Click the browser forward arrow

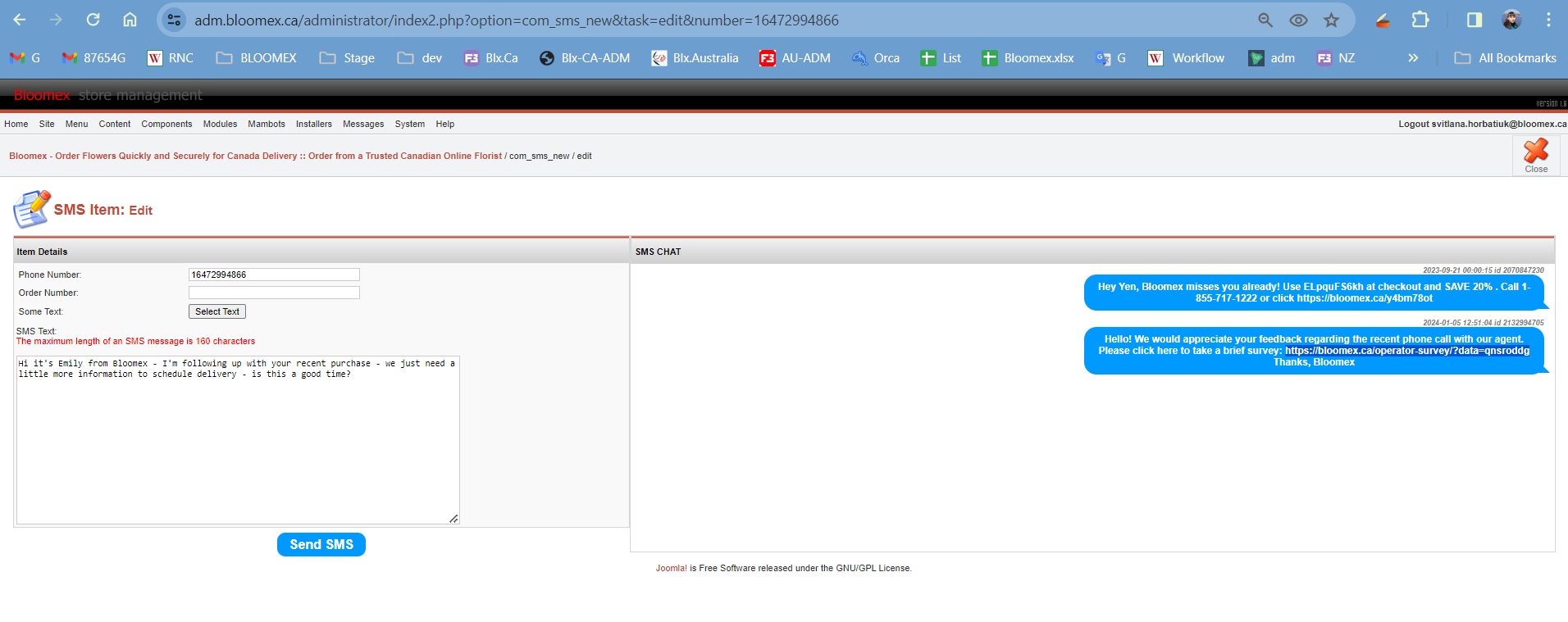[x=56, y=20]
